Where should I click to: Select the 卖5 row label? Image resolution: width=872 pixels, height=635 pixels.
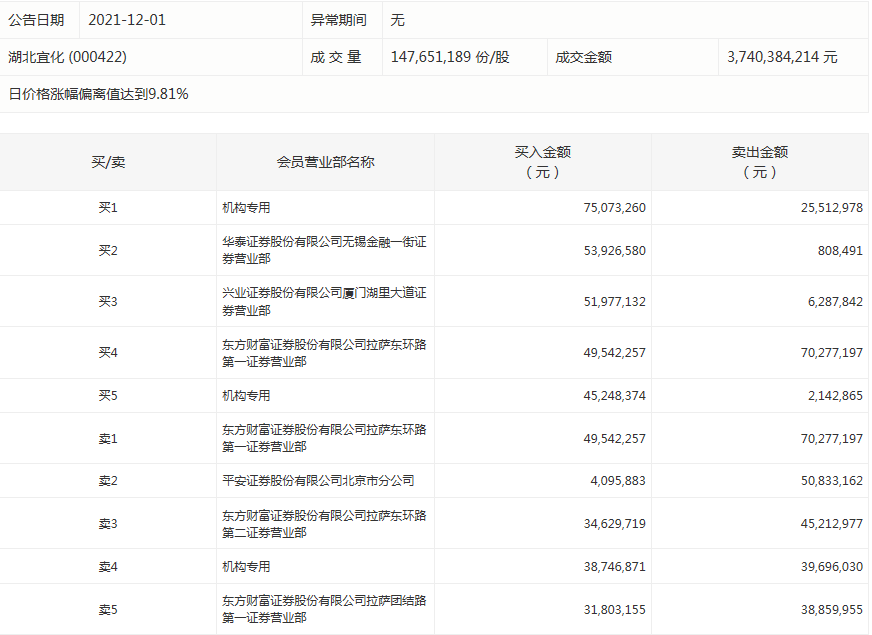click(x=108, y=609)
